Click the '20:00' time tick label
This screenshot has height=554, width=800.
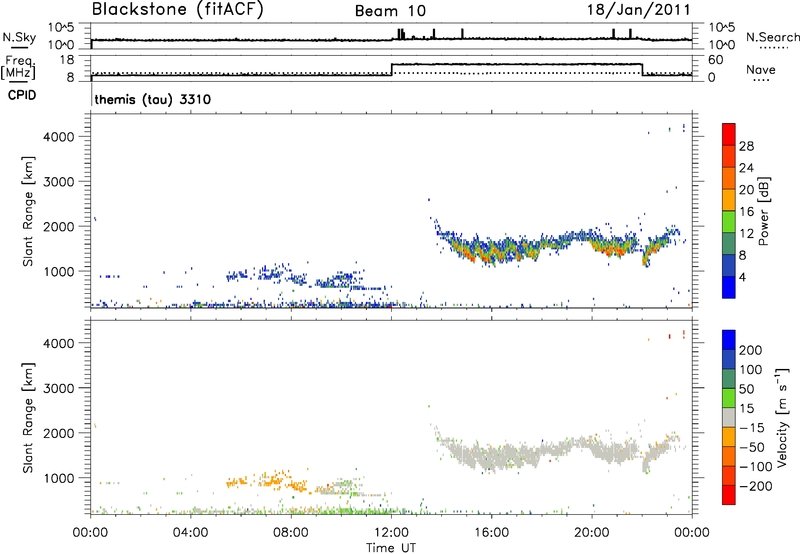[591, 533]
